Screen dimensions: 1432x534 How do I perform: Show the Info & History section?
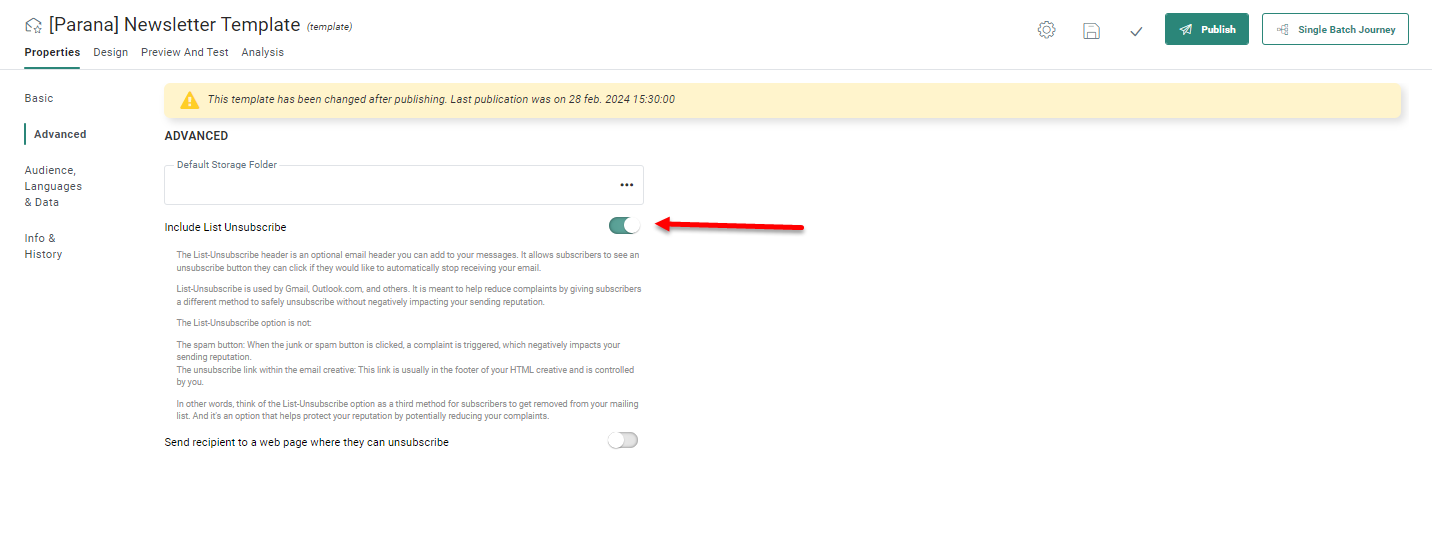coord(43,246)
